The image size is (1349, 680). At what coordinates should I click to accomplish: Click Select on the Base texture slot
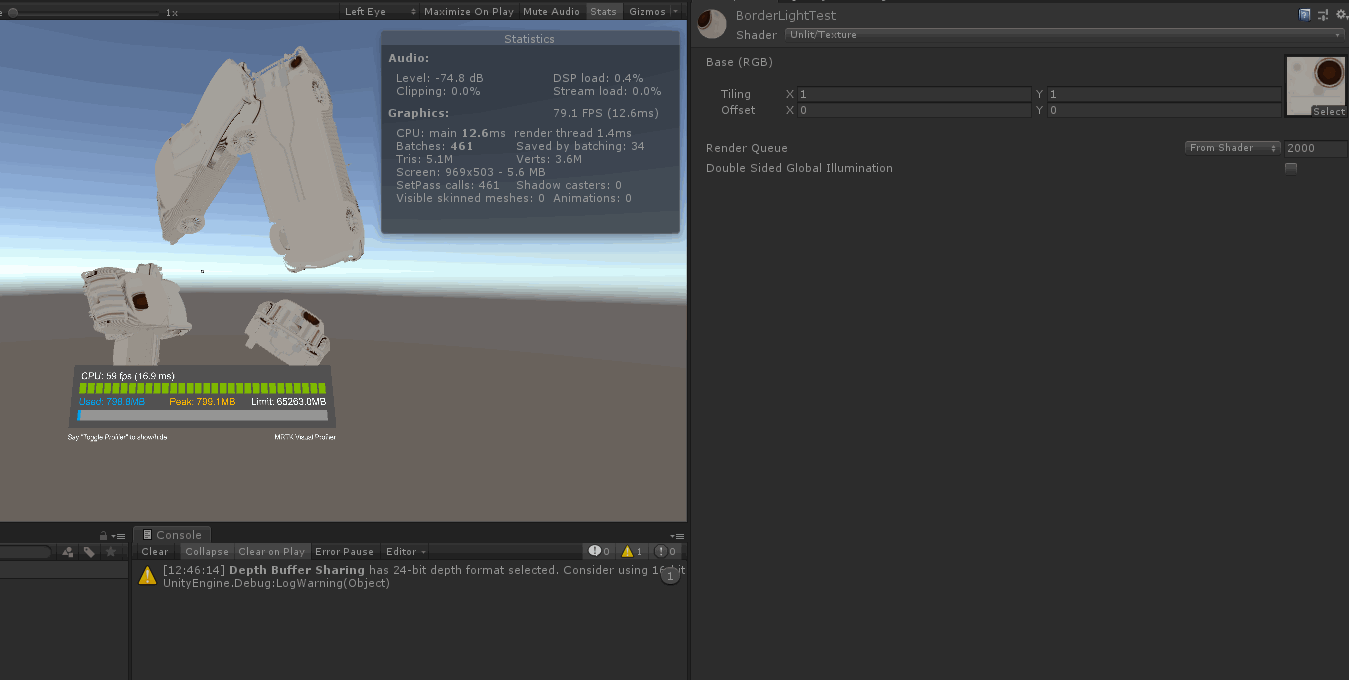(x=1329, y=112)
